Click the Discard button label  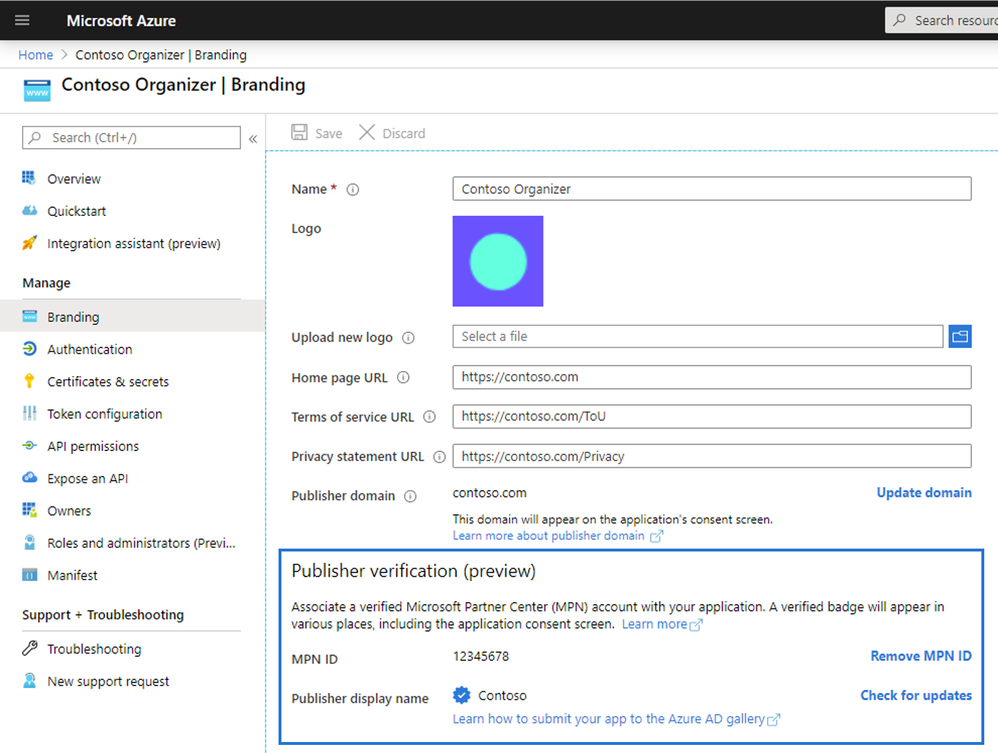tap(404, 134)
